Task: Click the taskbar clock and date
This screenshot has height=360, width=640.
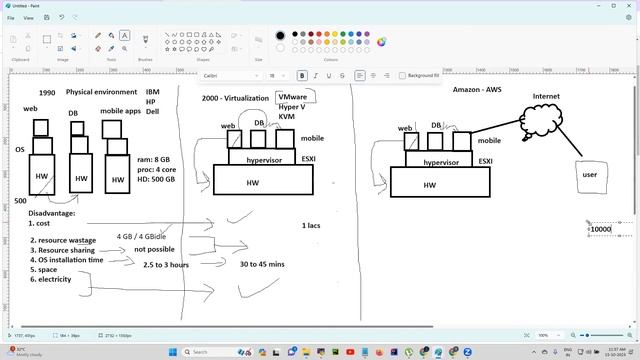Action: [616, 352]
